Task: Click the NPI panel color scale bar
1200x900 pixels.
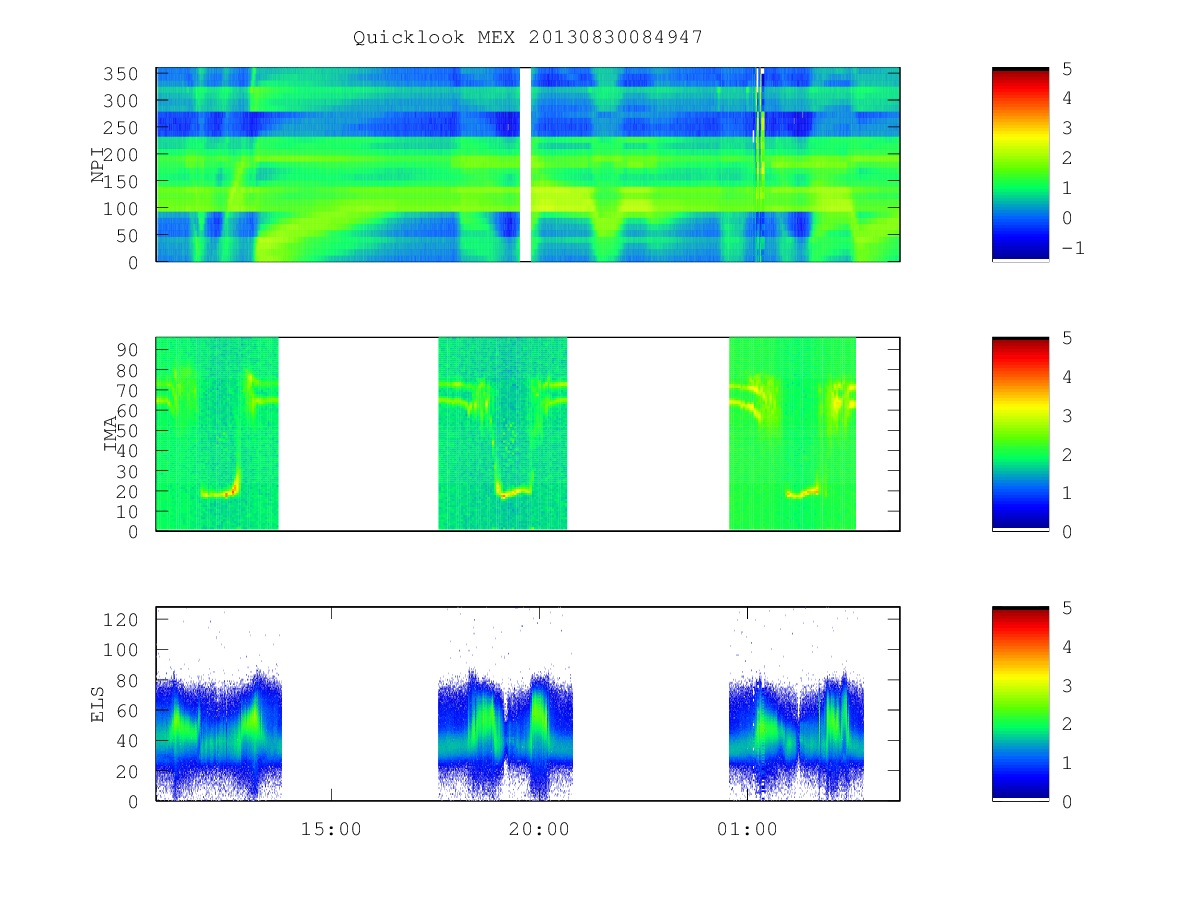Action: [x=1020, y=164]
